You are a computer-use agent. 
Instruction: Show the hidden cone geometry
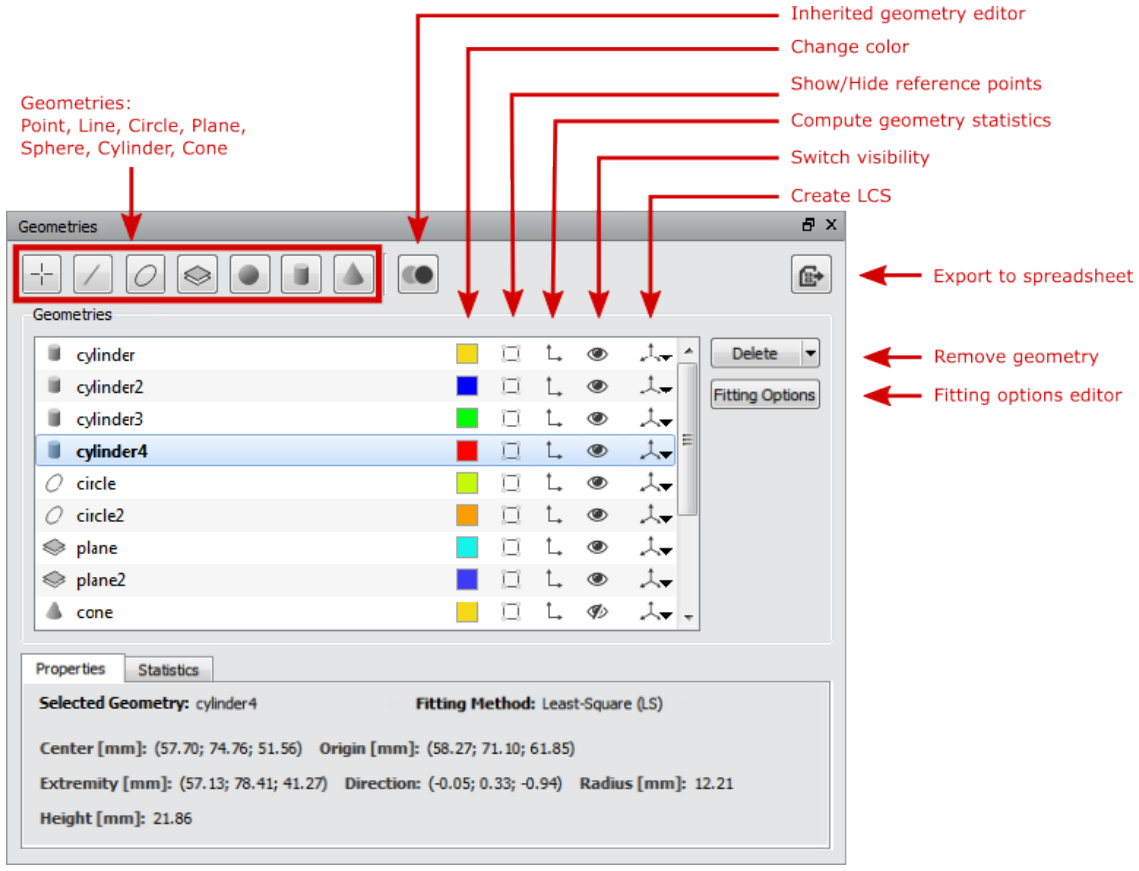[x=597, y=612]
